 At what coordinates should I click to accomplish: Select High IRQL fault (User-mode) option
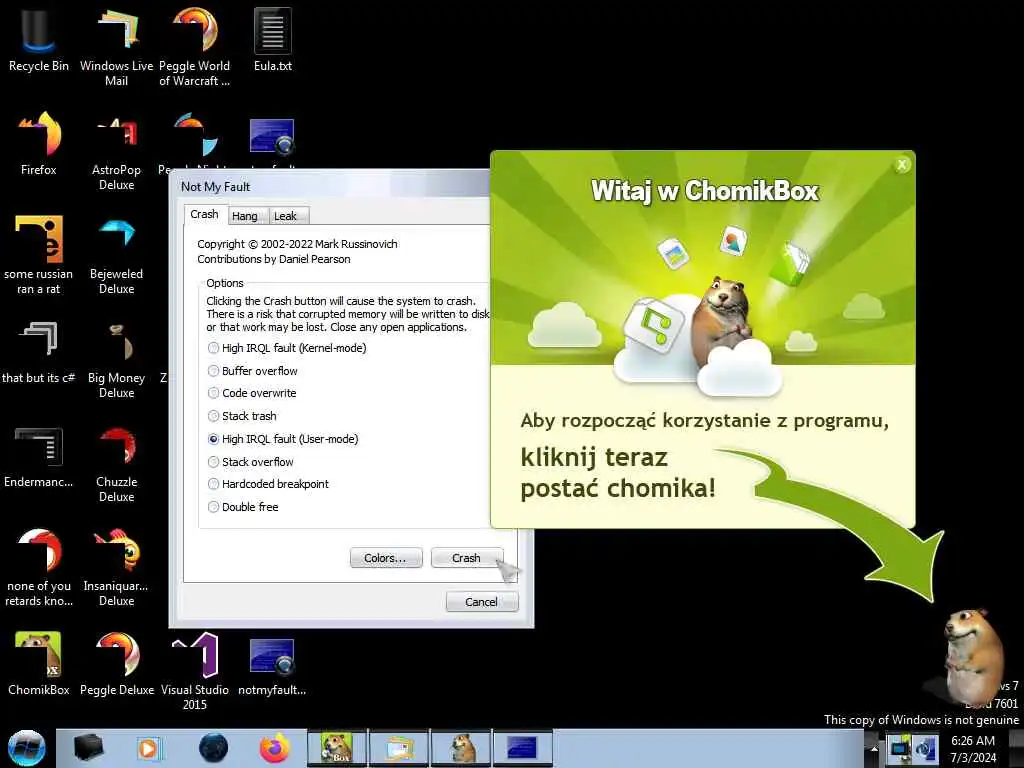(283, 439)
